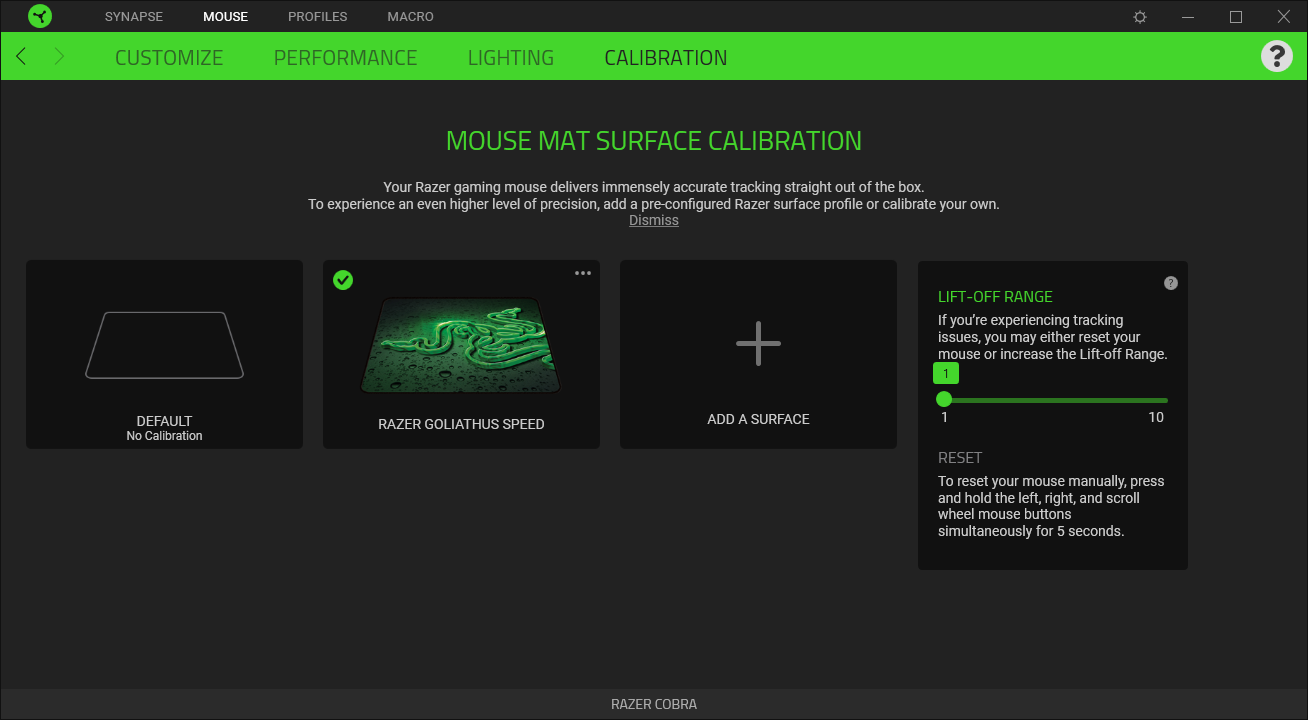The height and width of the screenshot is (720, 1308).
Task: Click the plus icon to add surface
Action: 758,343
